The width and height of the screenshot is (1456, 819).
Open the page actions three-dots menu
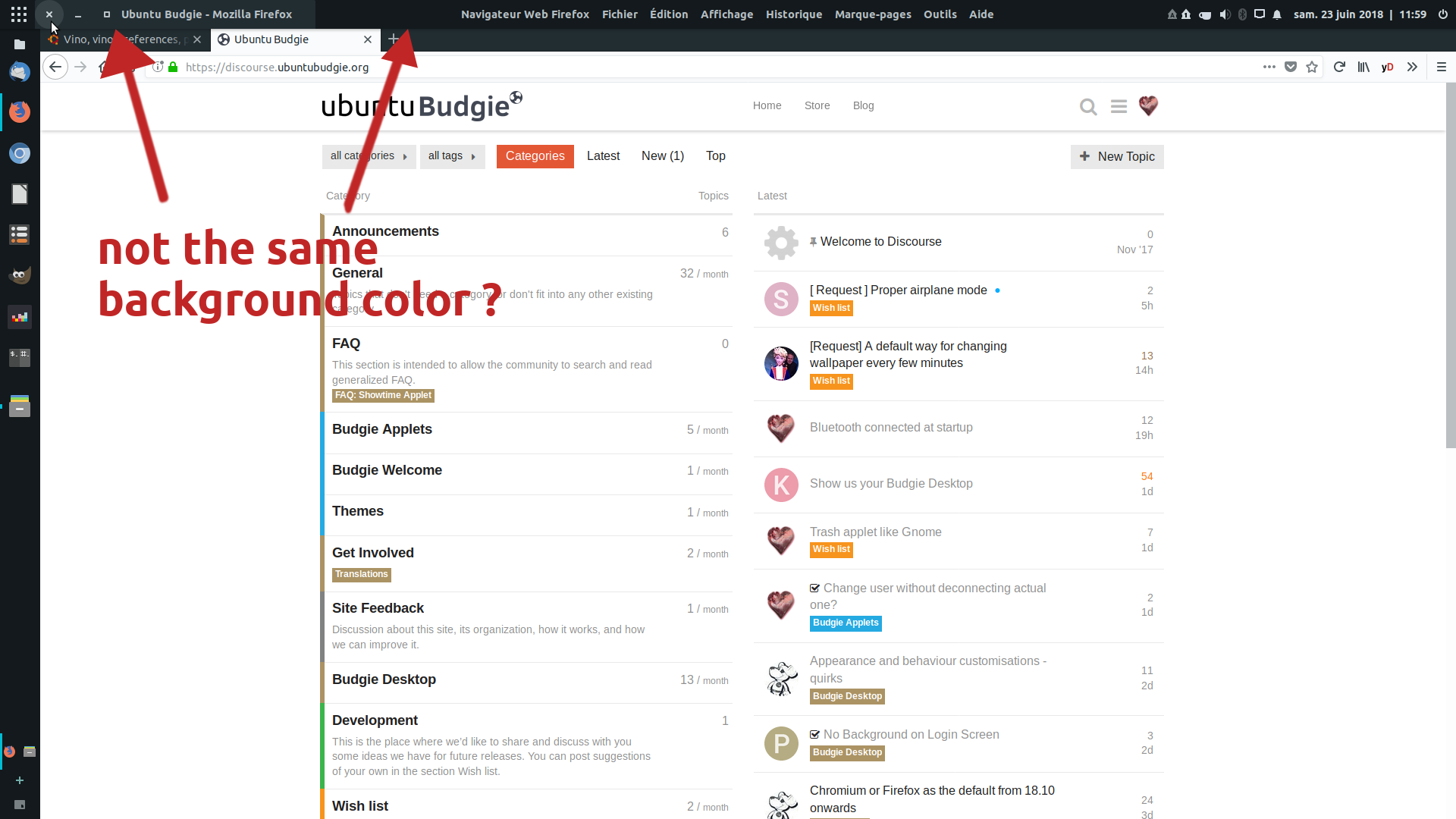click(x=1269, y=67)
